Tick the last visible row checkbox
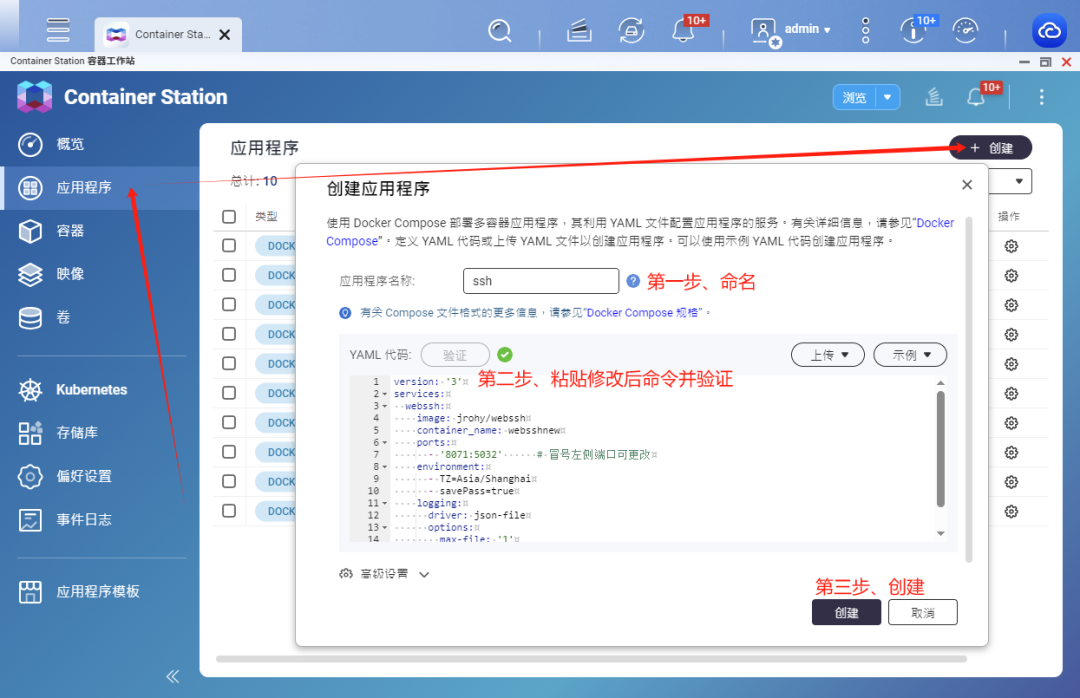1080x698 pixels. click(x=229, y=510)
